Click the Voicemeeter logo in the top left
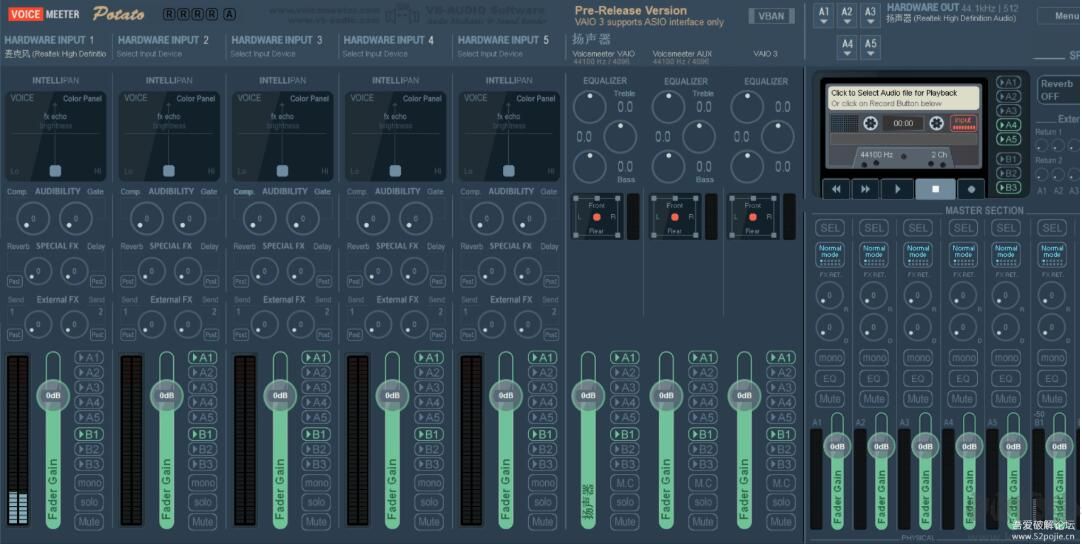This screenshot has width=1082, height=544. tap(44, 14)
